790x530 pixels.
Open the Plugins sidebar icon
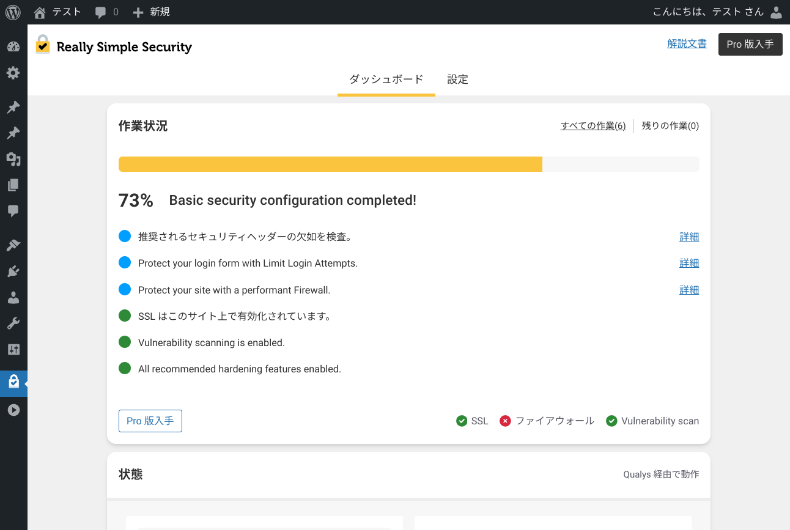[13, 271]
